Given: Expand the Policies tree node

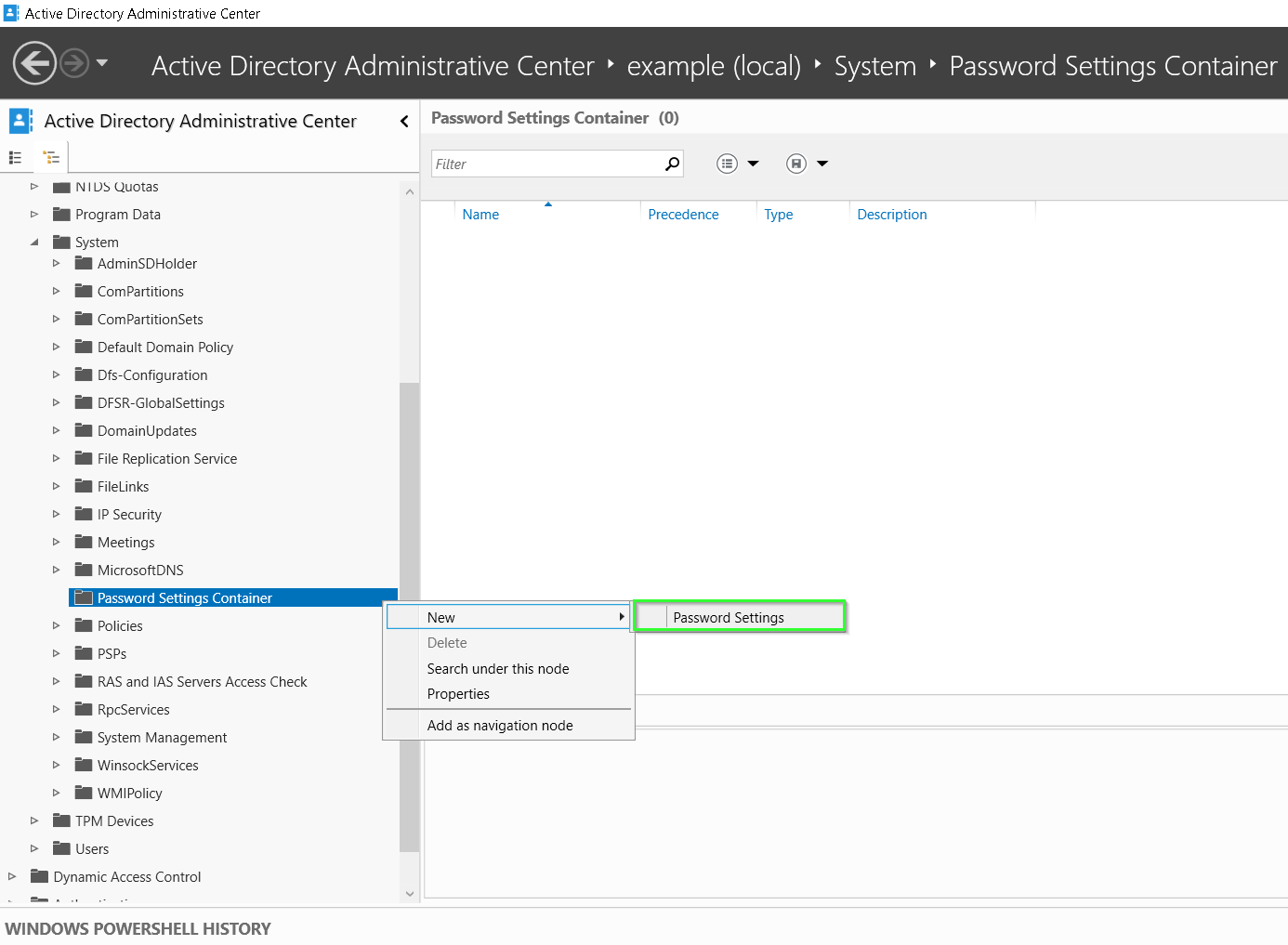Looking at the screenshot, I should click(x=56, y=625).
